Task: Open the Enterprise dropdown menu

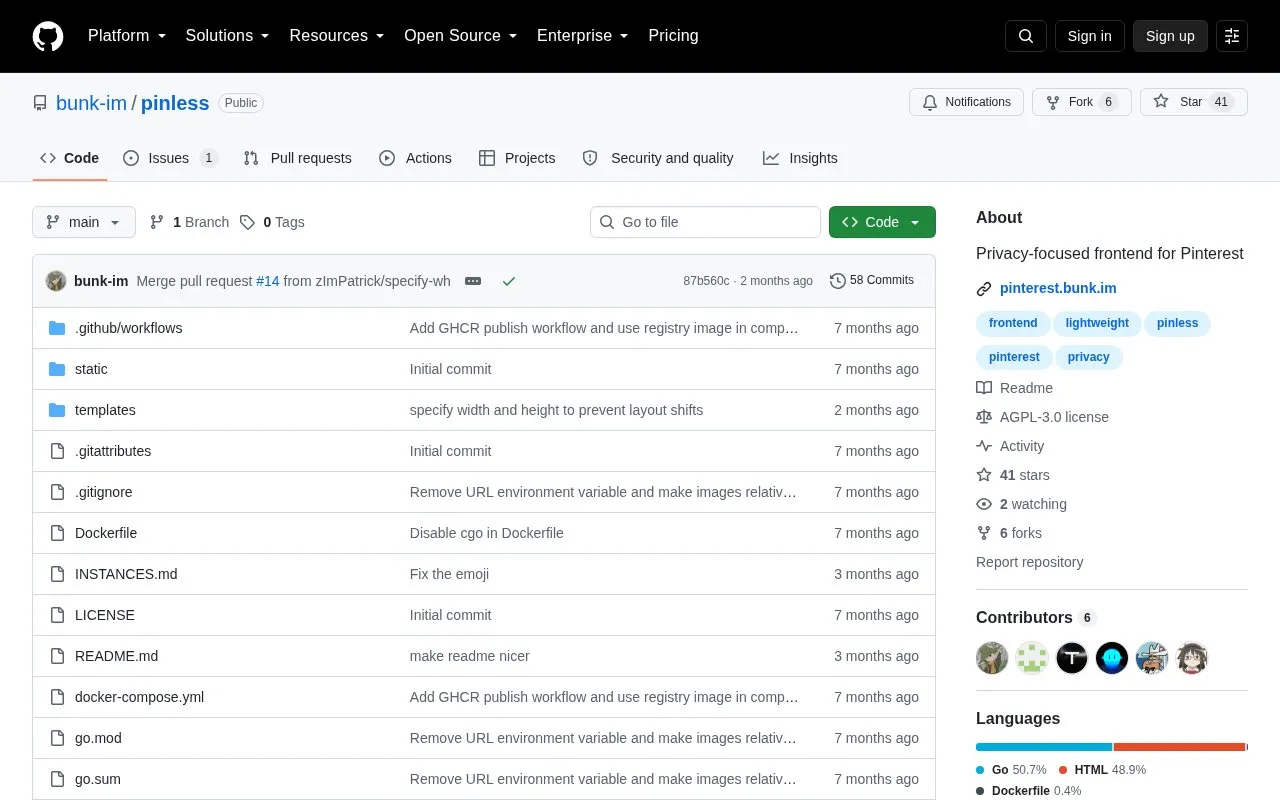Action: 583,36
